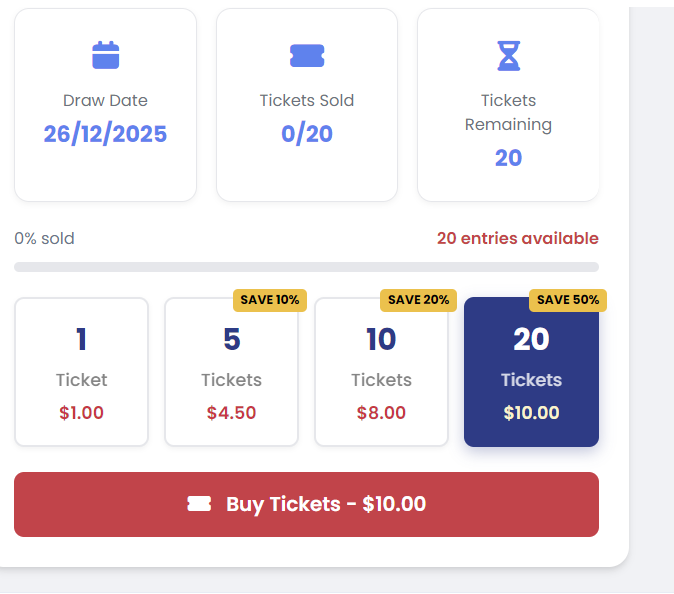
Task: Click the Tickets Remaining count of 20
Action: point(508,158)
